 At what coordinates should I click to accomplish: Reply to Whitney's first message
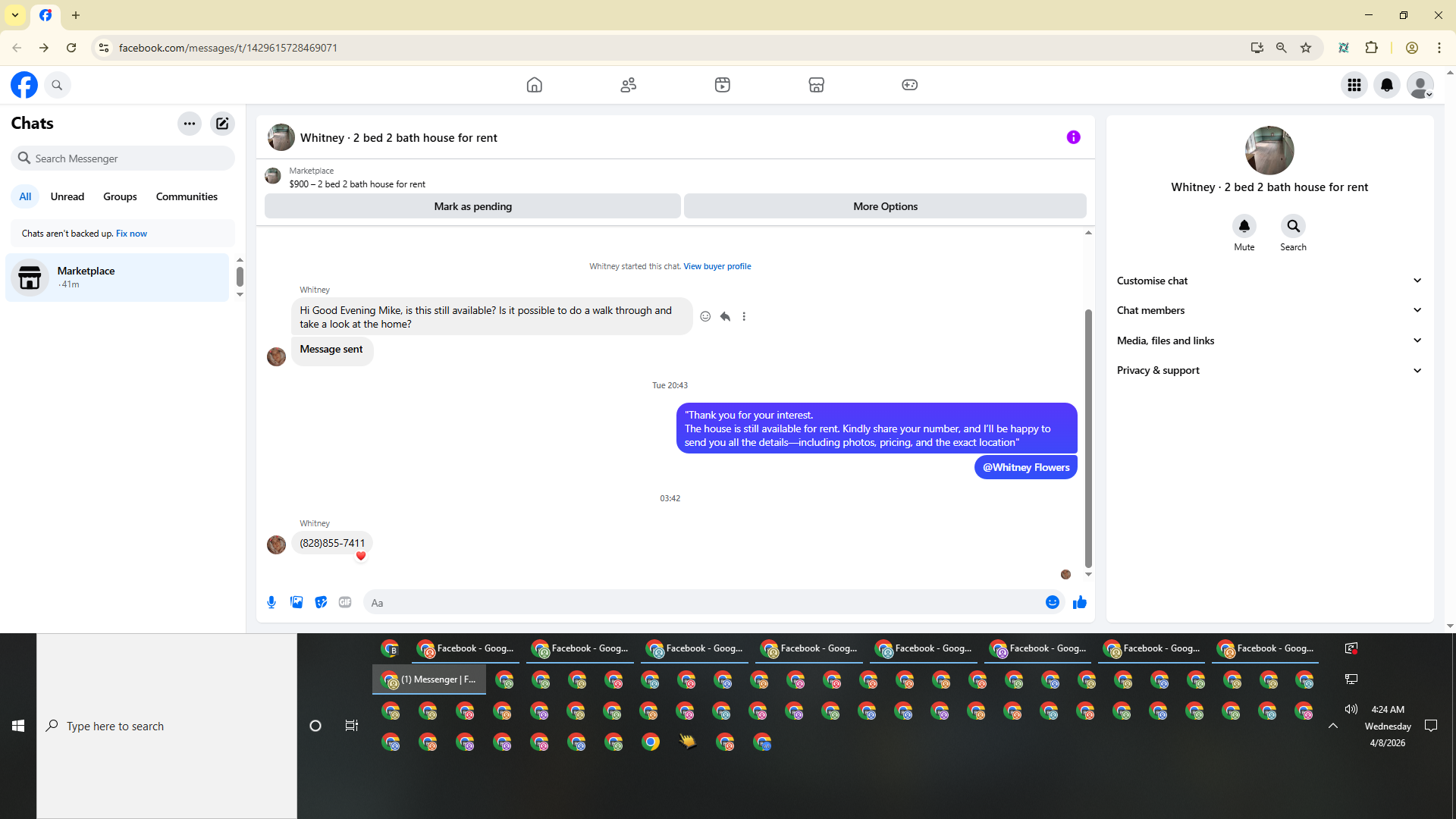(x=725, y=317)
